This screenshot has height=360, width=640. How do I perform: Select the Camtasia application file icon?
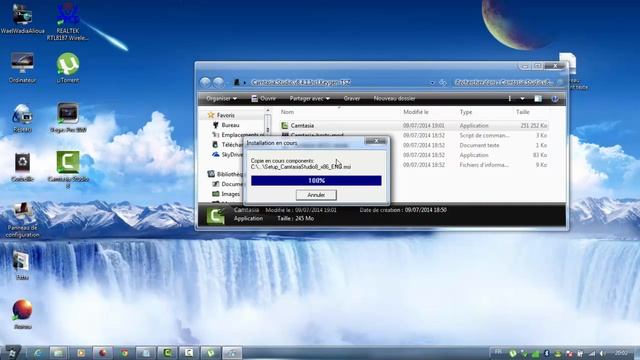285,126
